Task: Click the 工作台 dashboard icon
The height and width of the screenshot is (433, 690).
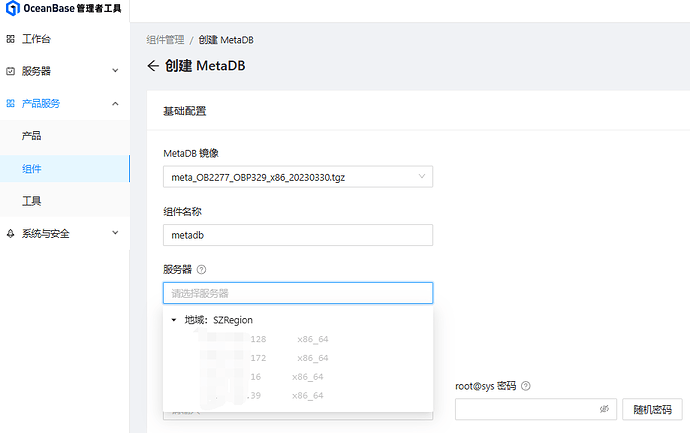Action: pyautogui.click(x=11, y=39)
